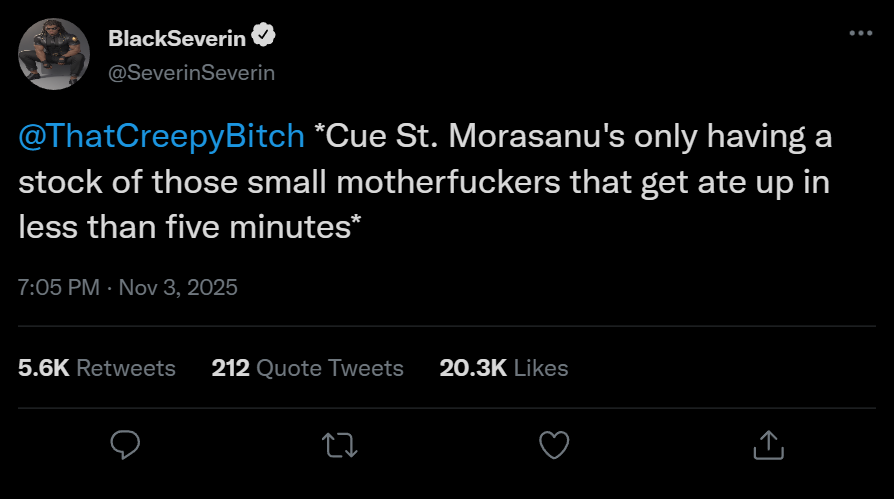Click the verified checkmark badge
Viewport: 894px width, 499px height.
point(263,38)
